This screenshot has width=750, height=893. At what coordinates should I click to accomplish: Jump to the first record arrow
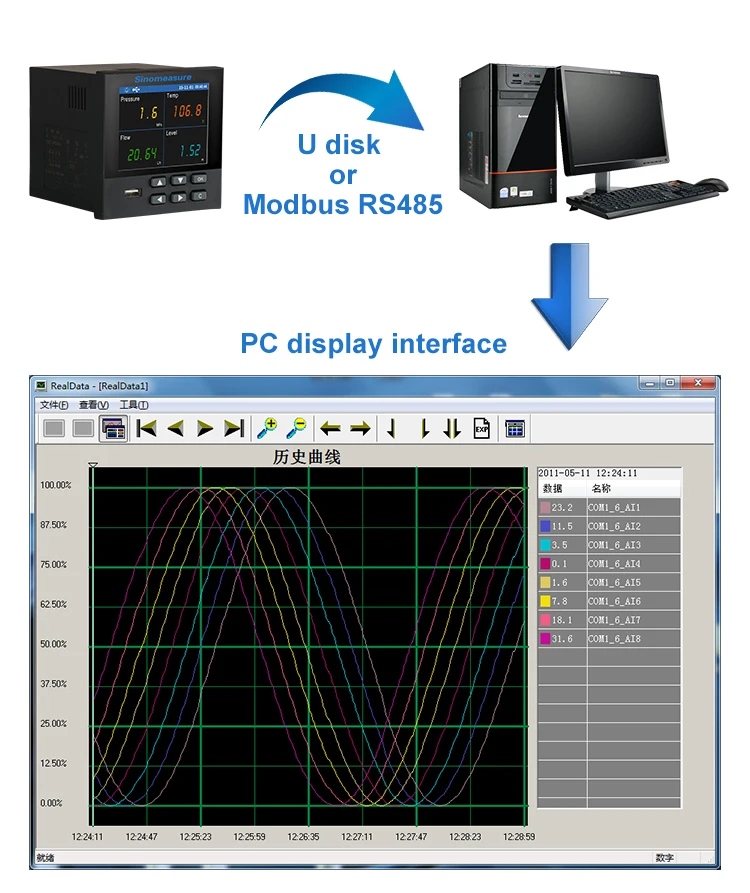pos(146,428)
